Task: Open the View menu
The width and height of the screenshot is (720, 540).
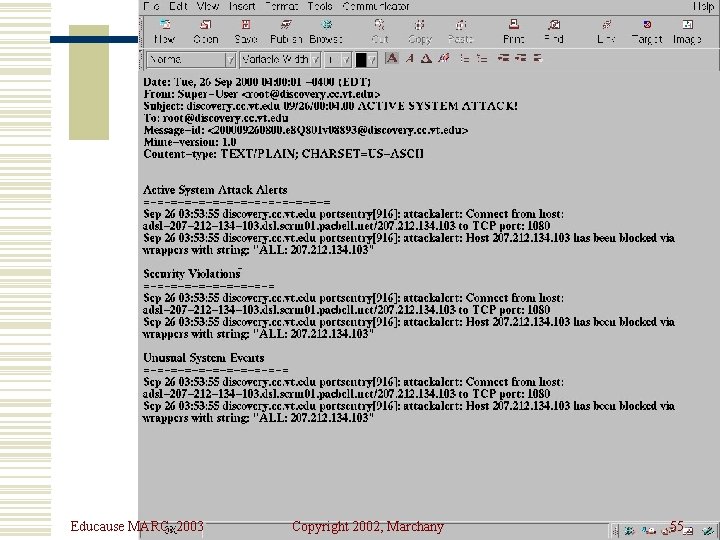Action: pos(208,6)
